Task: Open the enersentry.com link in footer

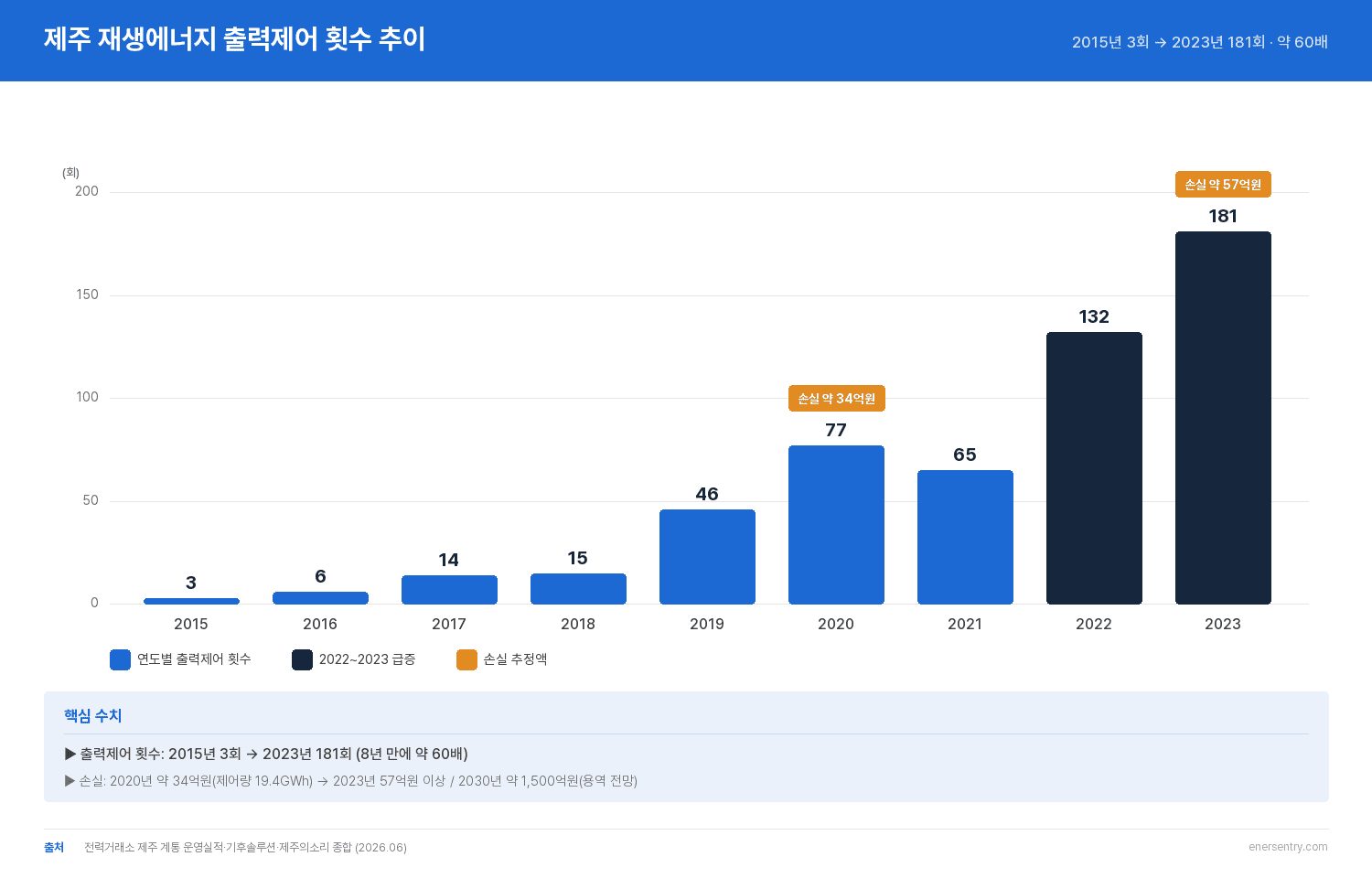Action: [1288, 847]
